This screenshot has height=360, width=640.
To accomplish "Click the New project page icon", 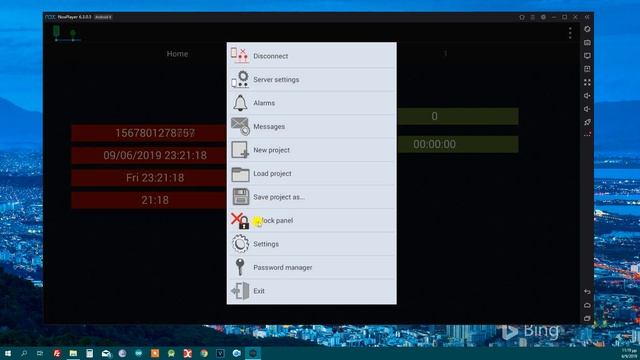I will [x=240, y=150].
